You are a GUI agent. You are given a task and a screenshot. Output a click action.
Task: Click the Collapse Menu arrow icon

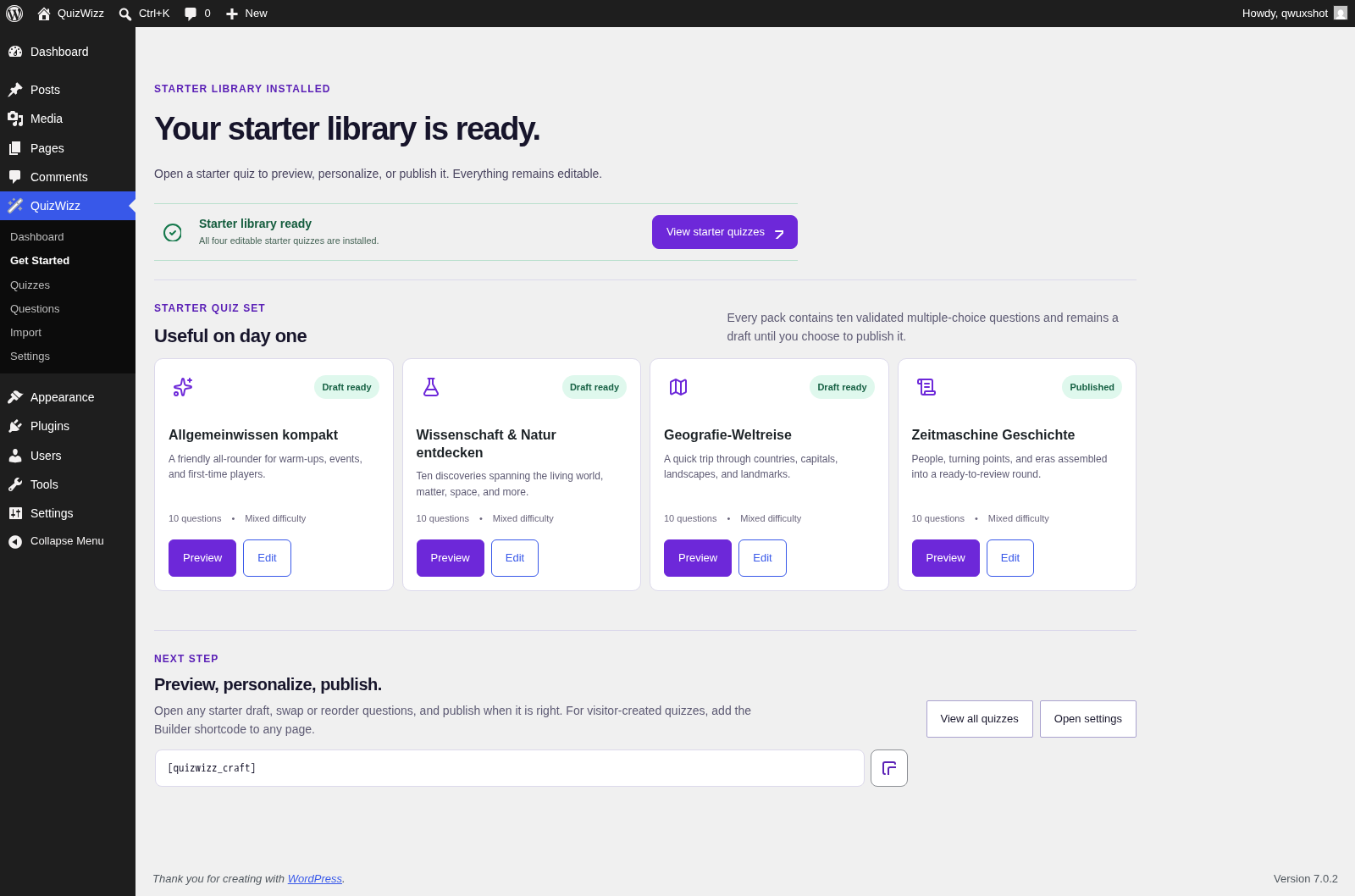tap(15, 541)
